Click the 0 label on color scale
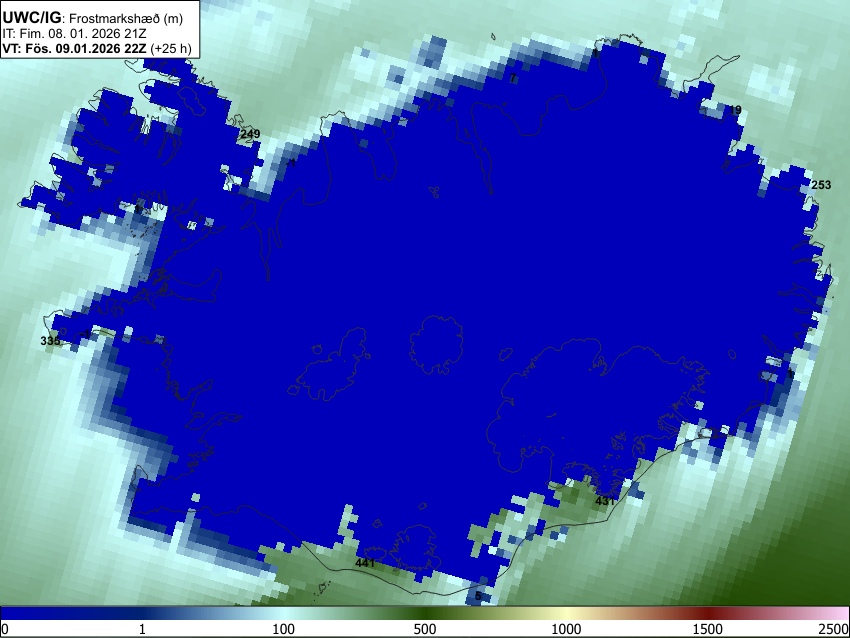 pos(5,629)
